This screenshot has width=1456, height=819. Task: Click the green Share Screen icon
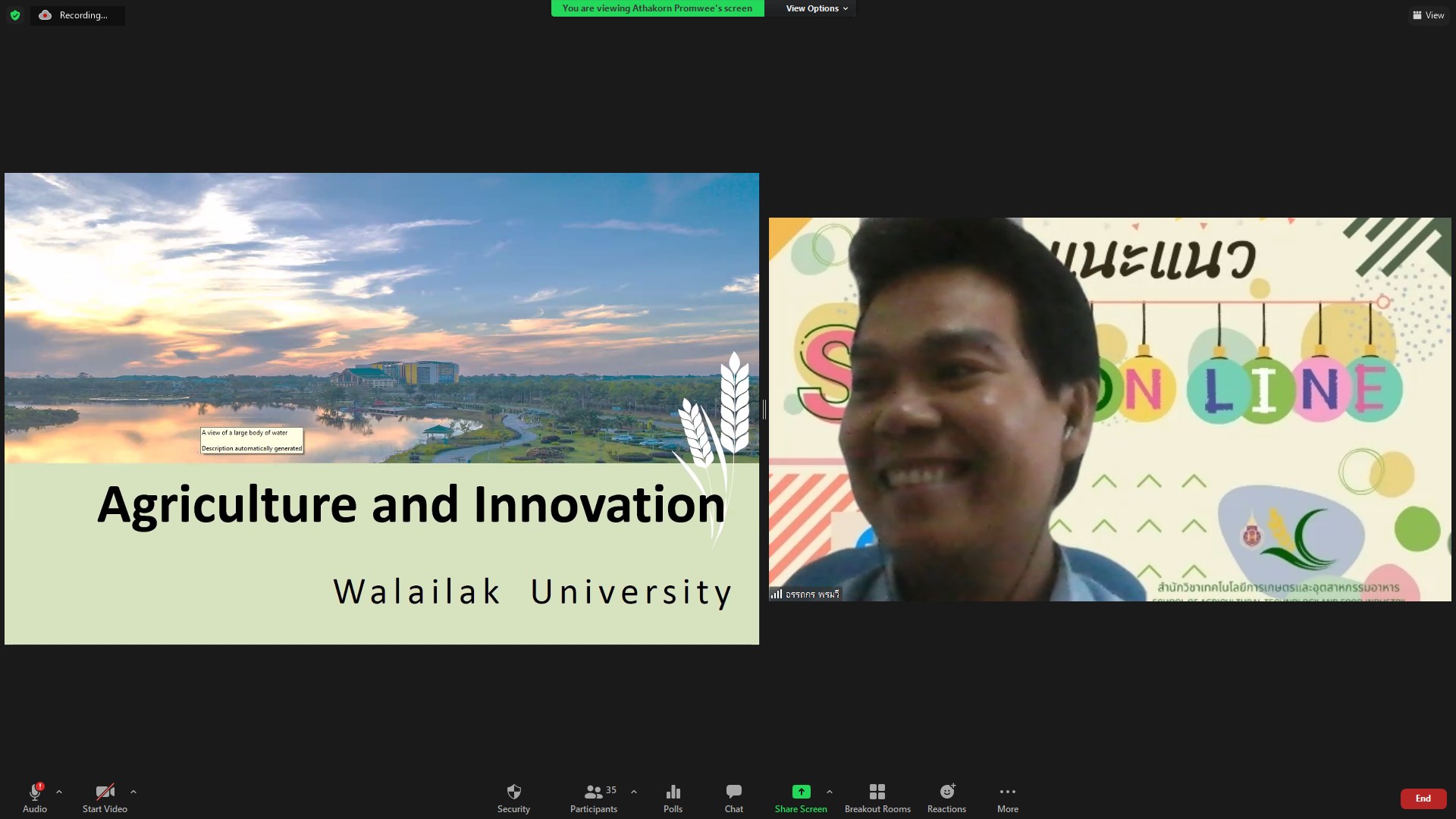tap(801, 792)
